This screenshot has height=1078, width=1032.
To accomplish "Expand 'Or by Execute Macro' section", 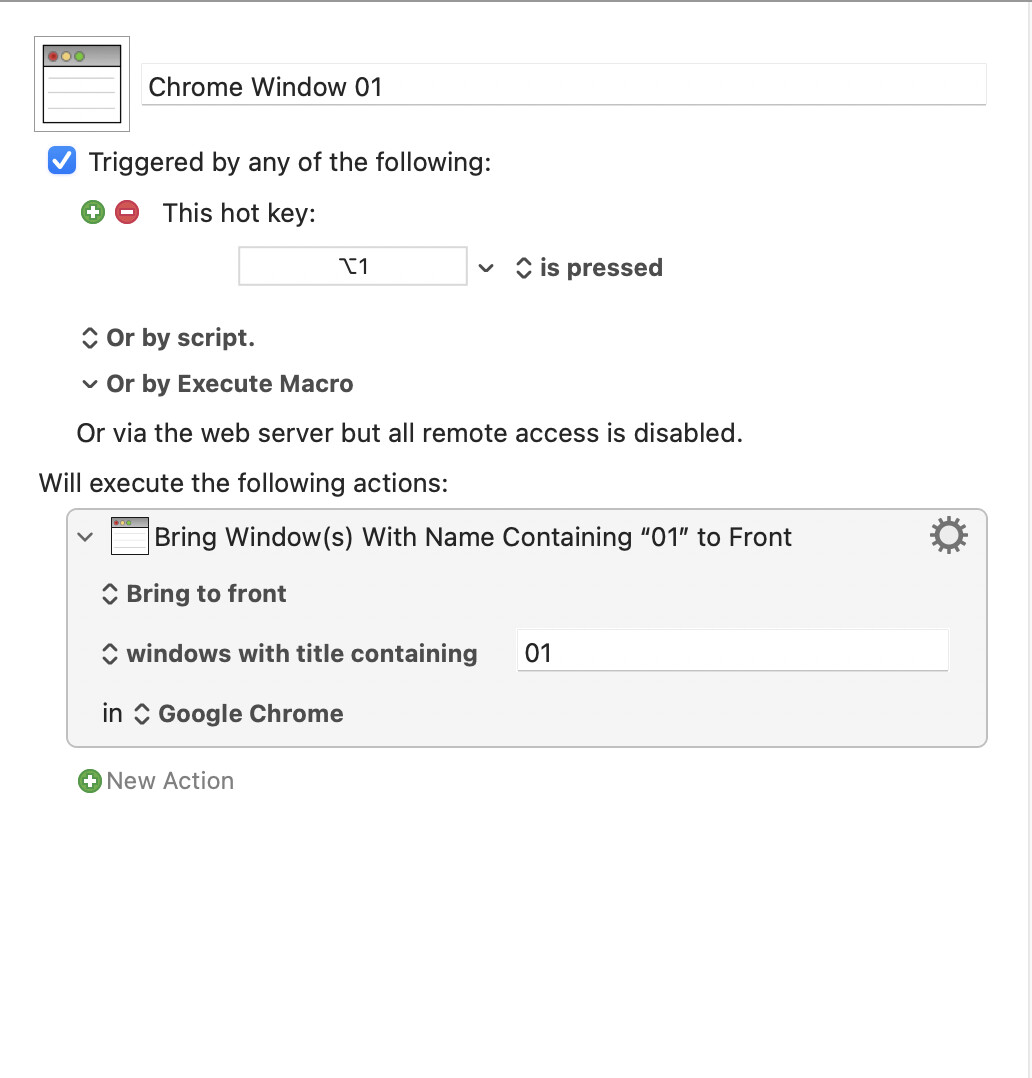I will point(217,384).
